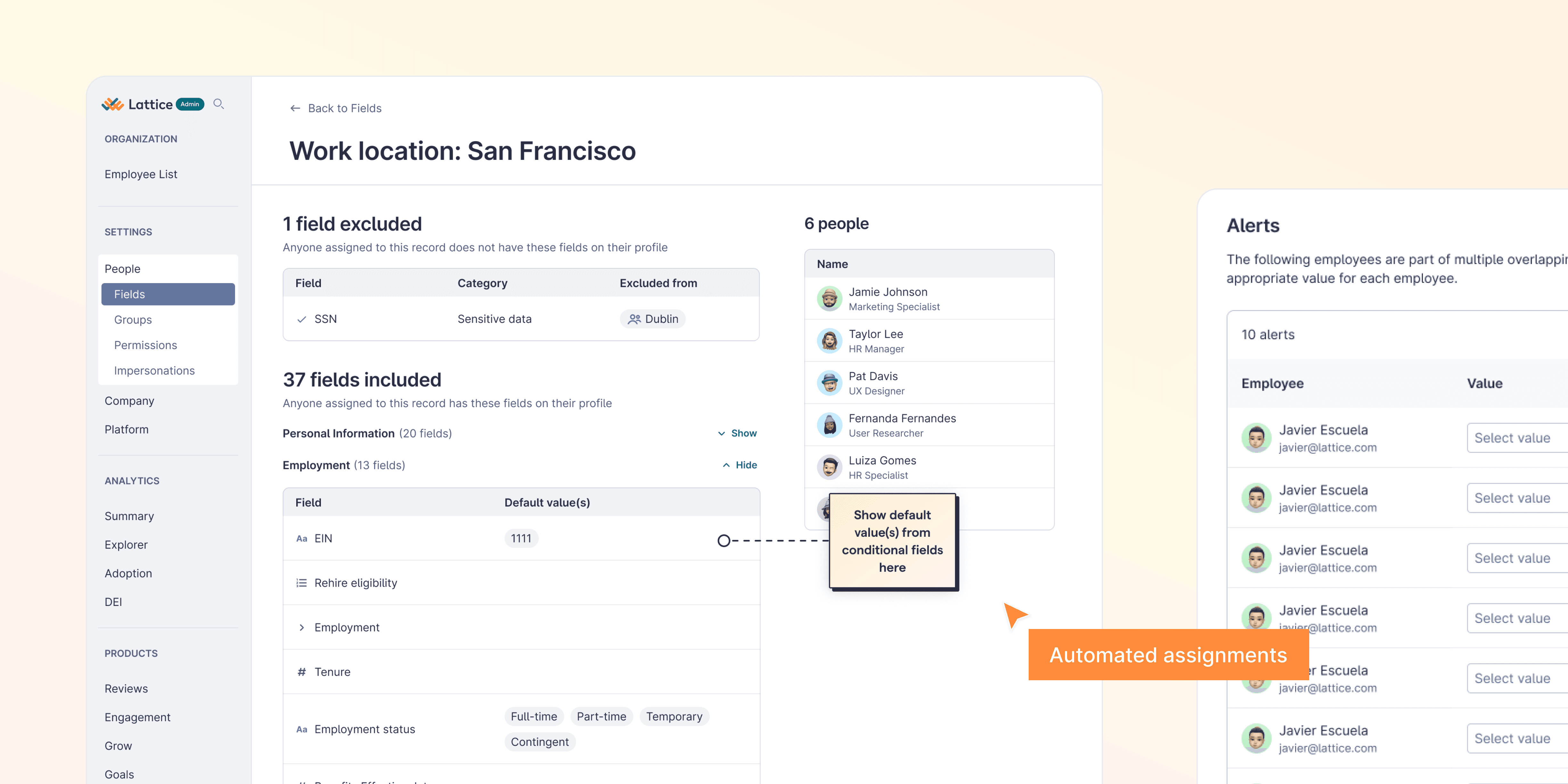Click the Admin badge
The height and width of the screenshot is (784, 1568).
click(190, 104)
